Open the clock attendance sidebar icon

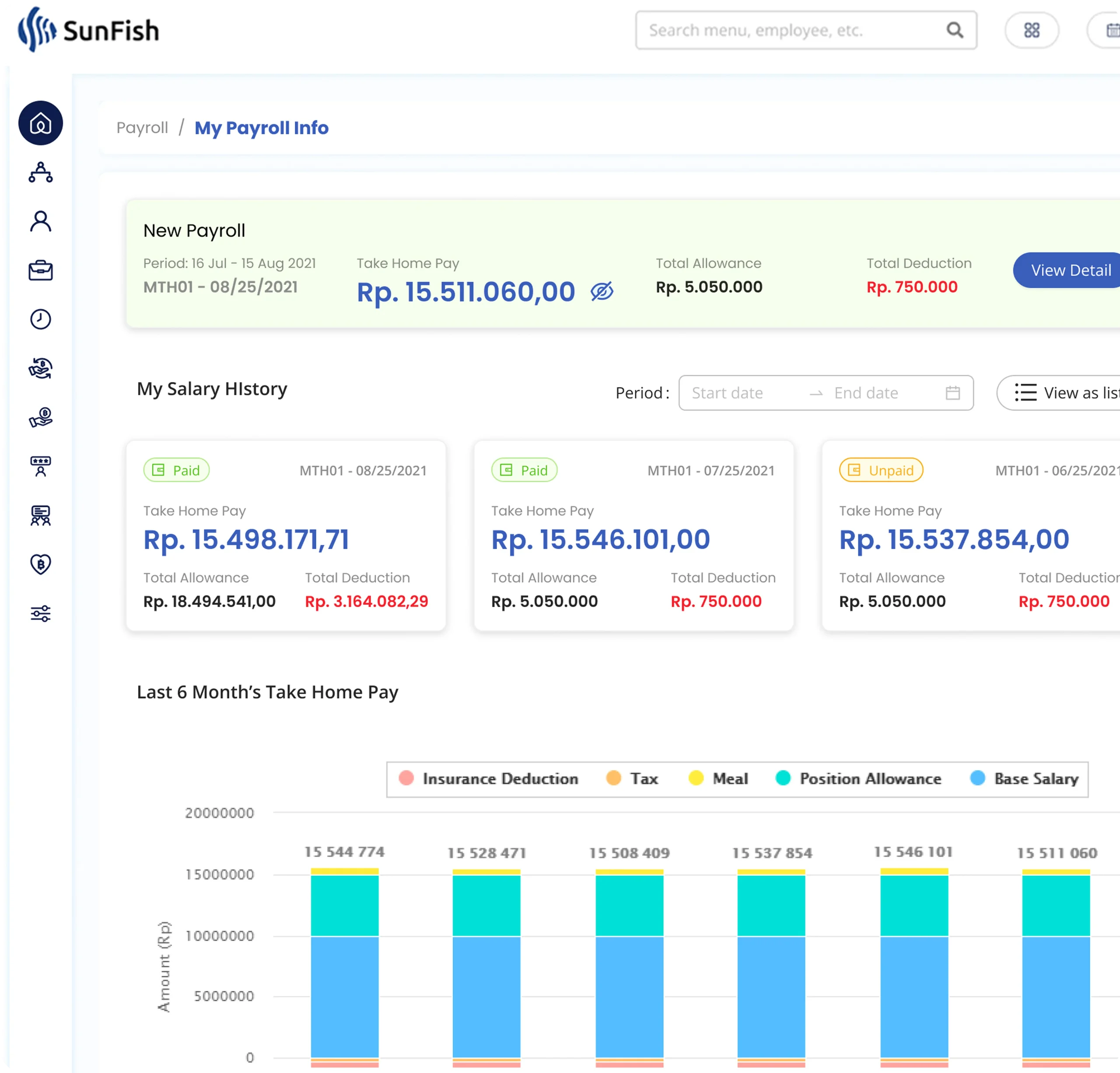41,319
